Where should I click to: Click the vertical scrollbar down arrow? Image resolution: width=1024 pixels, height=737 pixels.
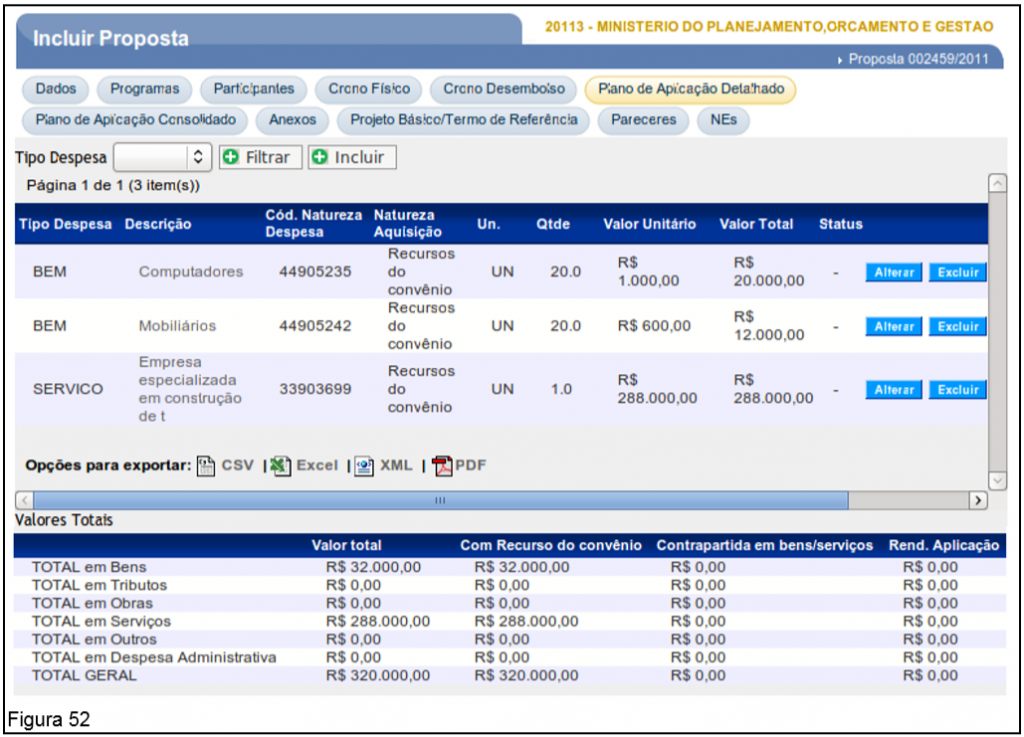click(997, 481)
